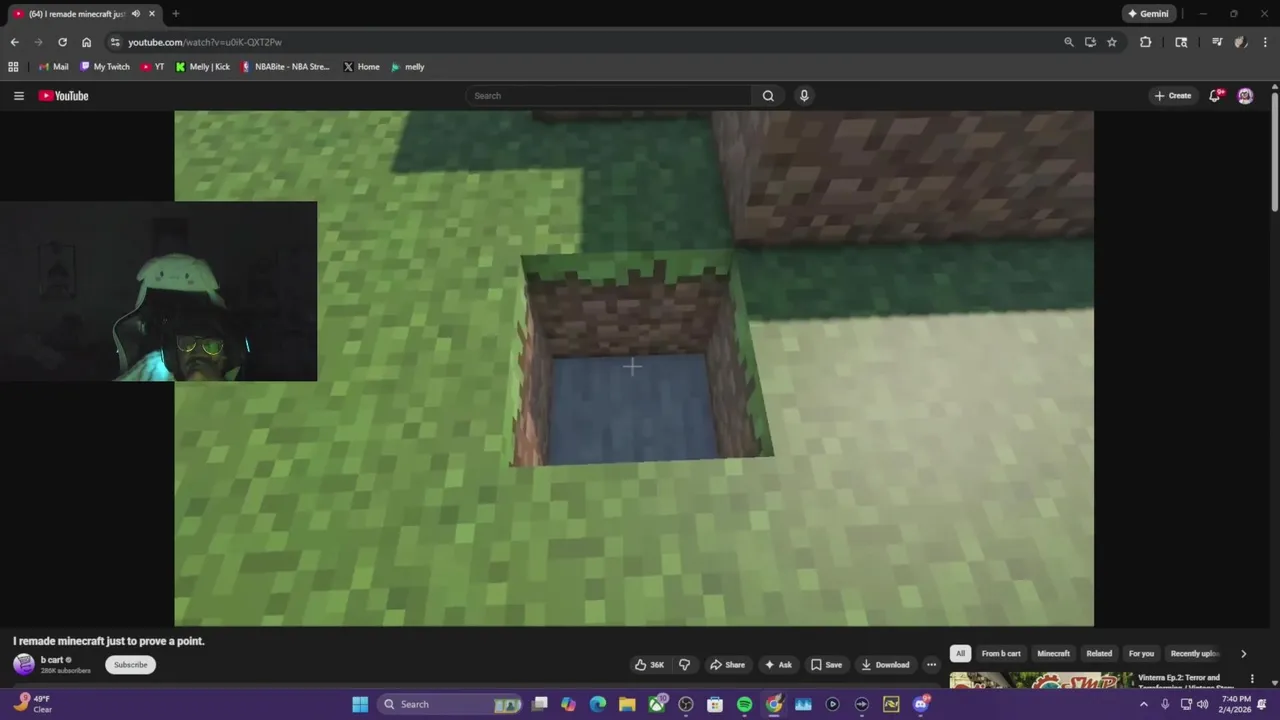
Task: Open Chrome profile avatar
Action: tap(1240, 42)
